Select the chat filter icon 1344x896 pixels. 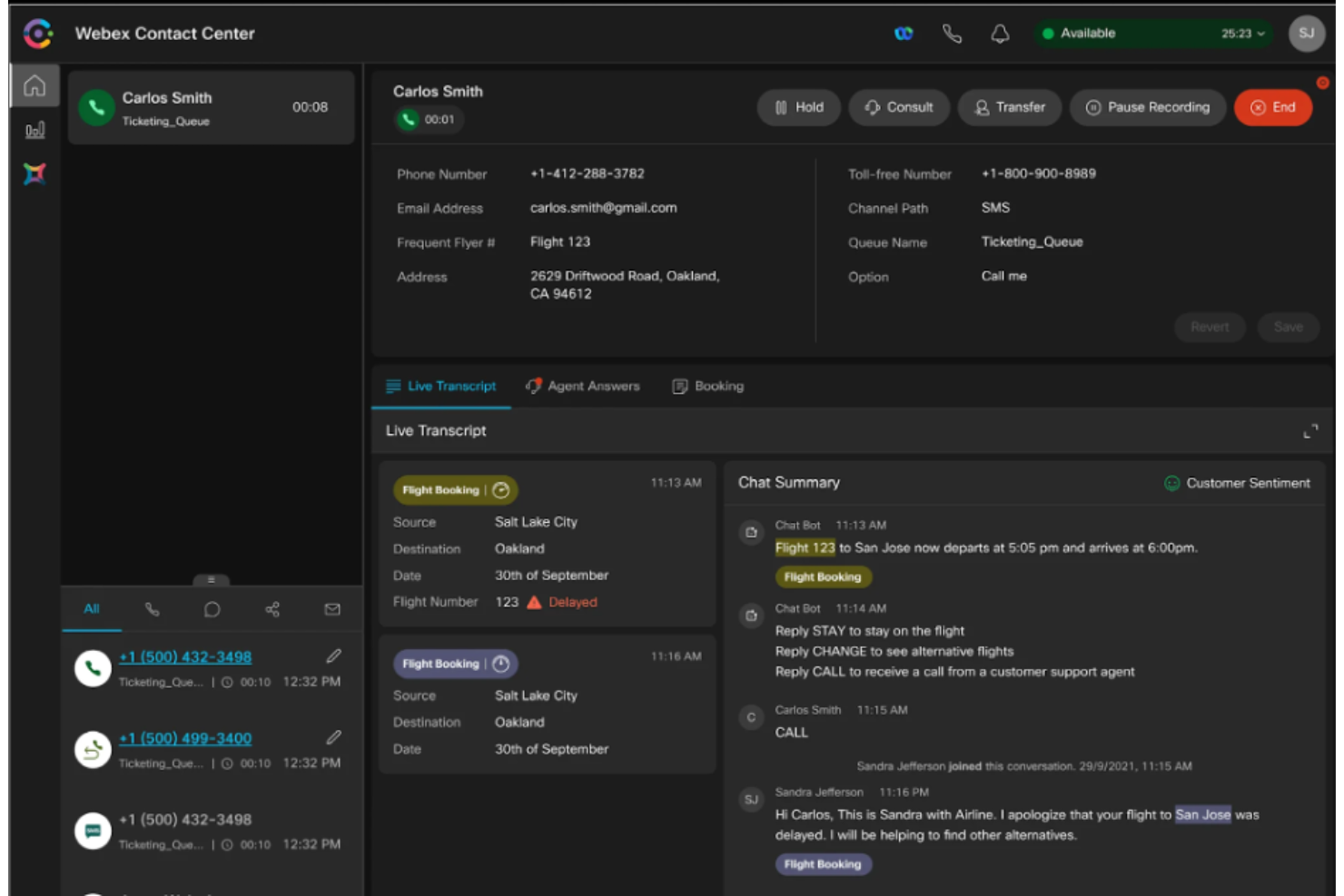coord(212,609)
